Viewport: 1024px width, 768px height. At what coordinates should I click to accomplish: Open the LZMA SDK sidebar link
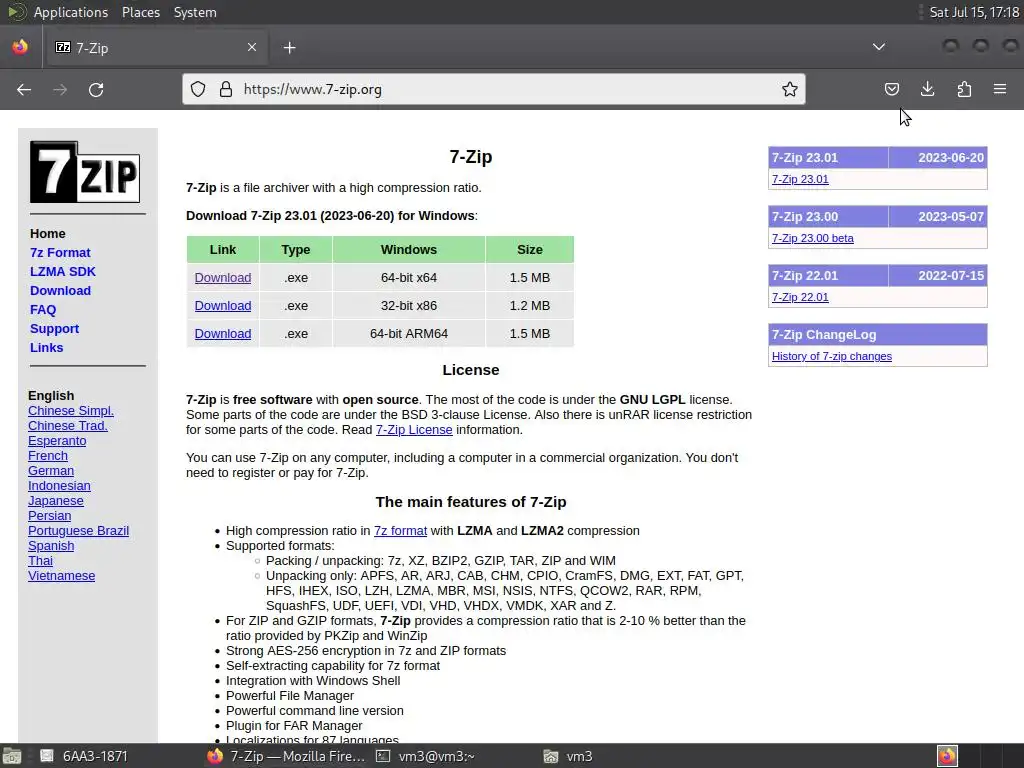coord(63,272)
